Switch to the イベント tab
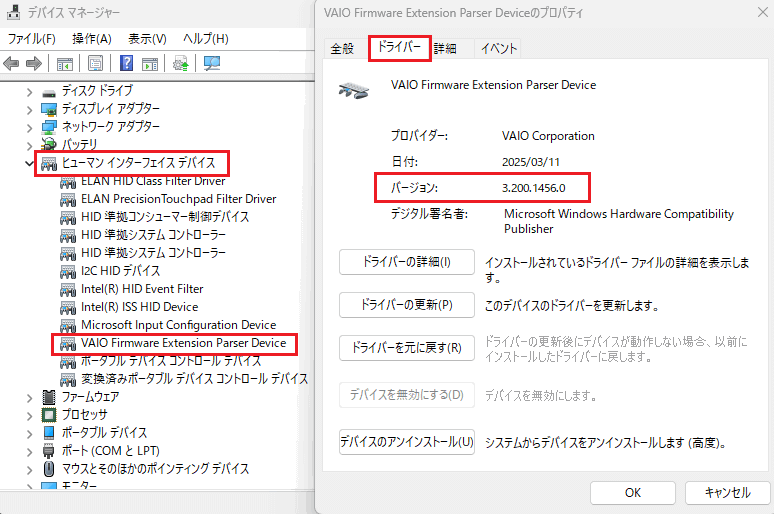This screenshot has width=774, height=514. (x=499, y=48)
